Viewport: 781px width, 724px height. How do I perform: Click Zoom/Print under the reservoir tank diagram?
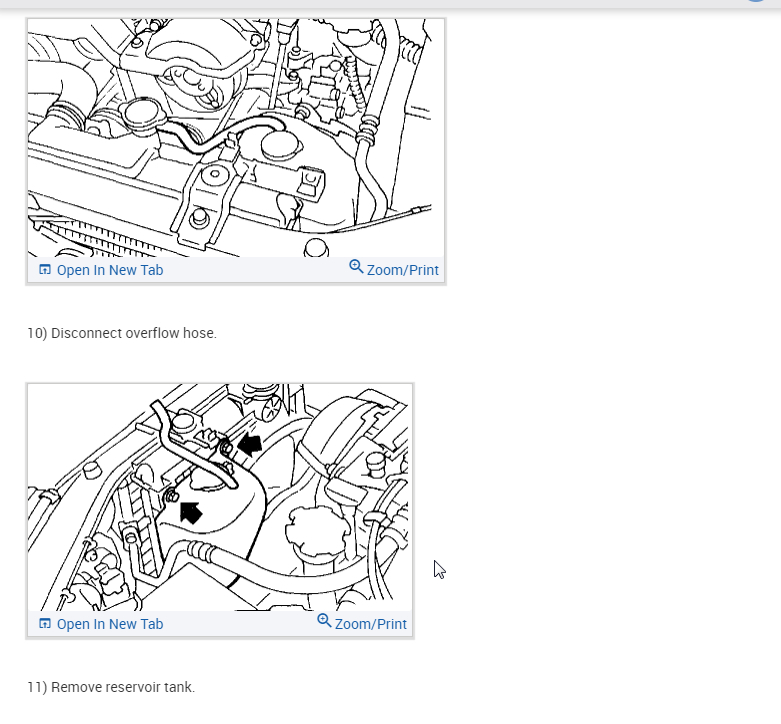[362, 623]
